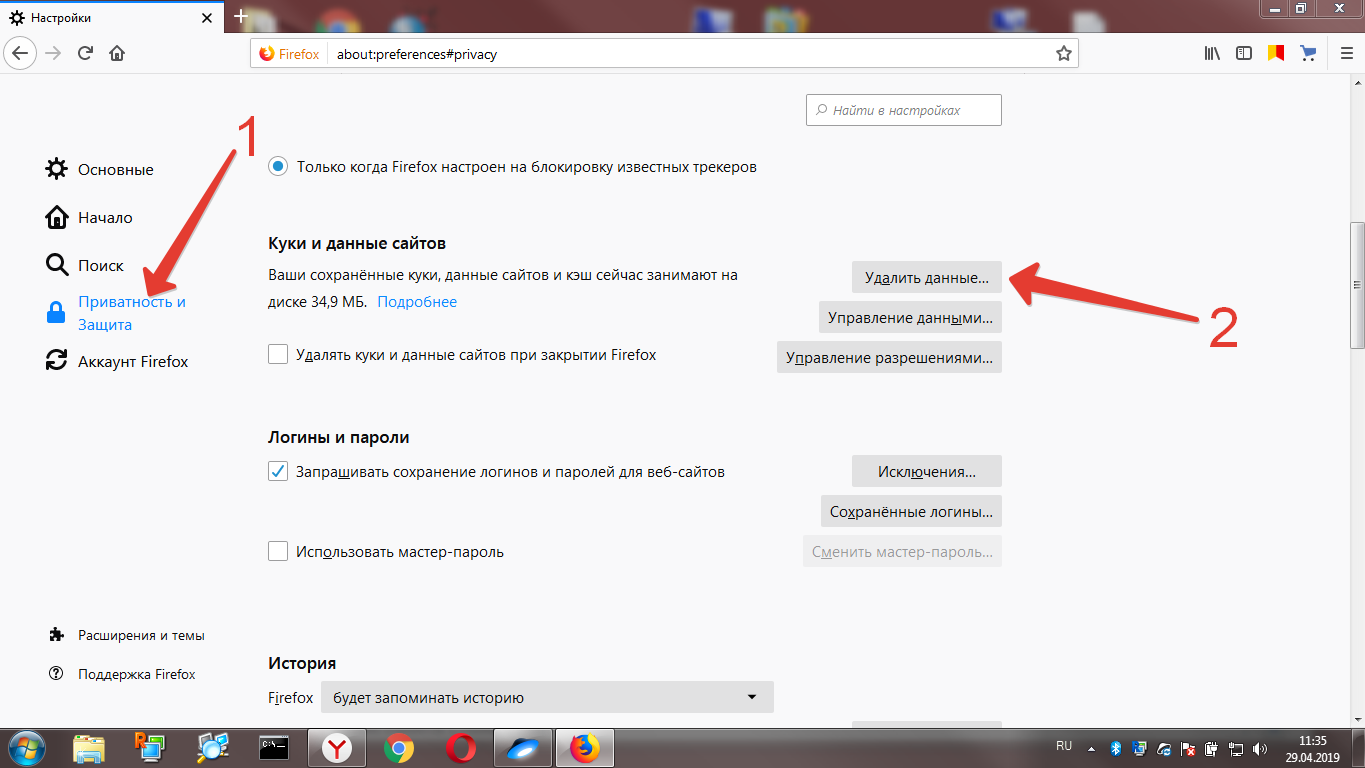
Task: Open a new tab with plus
Action: [240, 17]
